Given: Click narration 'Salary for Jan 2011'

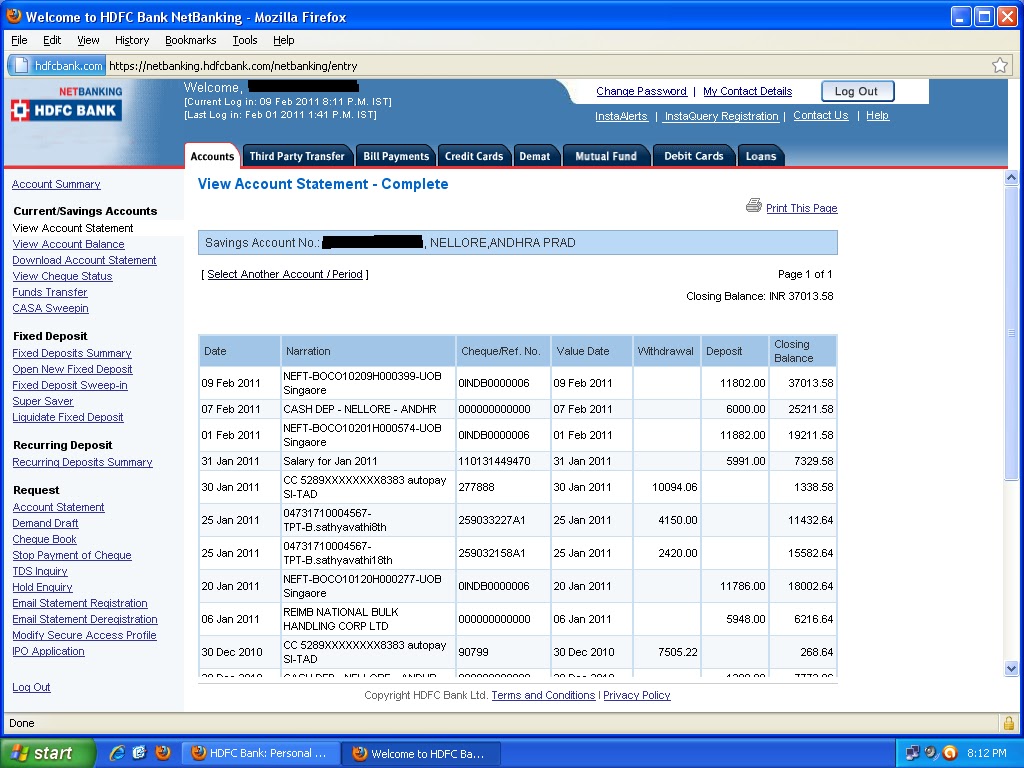Looking at the screenshot, I should pos(330,461).
